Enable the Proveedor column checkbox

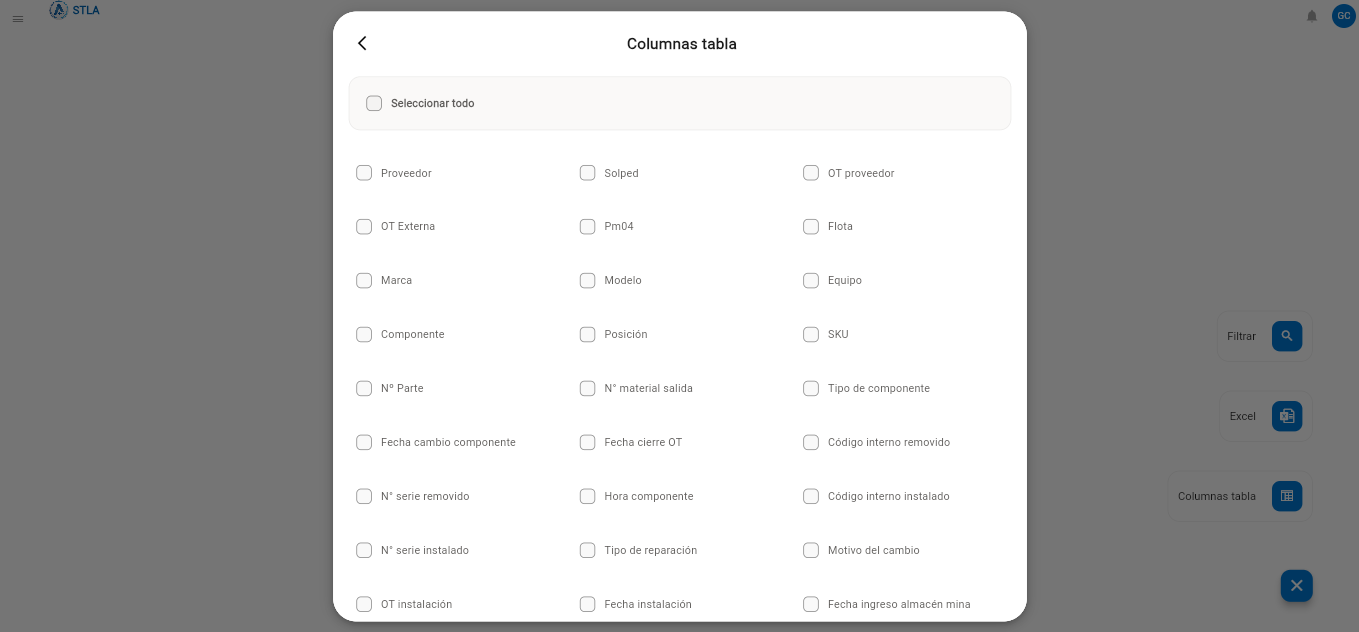tap(364, 173)
